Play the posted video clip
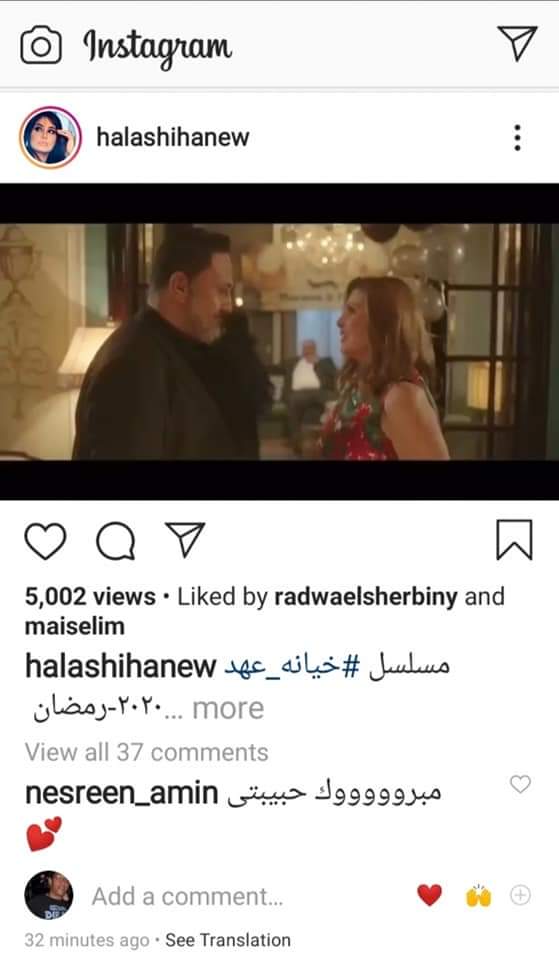This screenshot has height=960, width=559. pyautogui.click(x=279, y=342)
